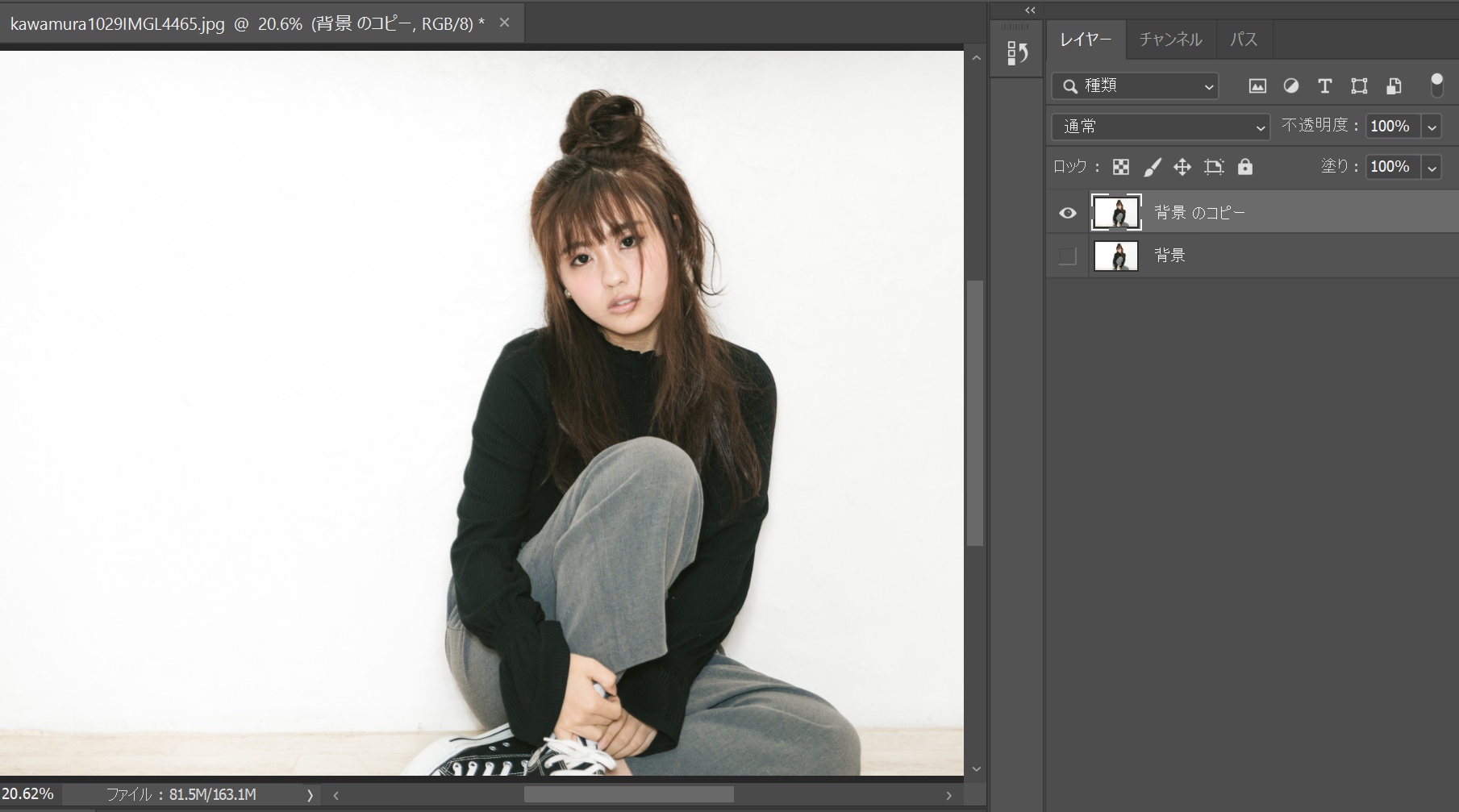The height and width of the screenshot is (812, 1459).
Task: Lock transparent pixels checkerboard icon
Action: tap(1121, 167)
